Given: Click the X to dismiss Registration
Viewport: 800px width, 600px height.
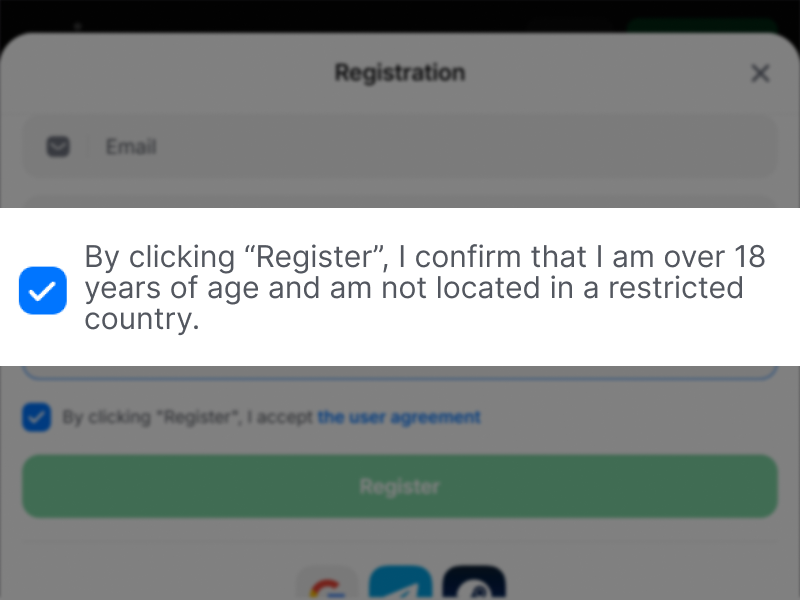Looking at the screenshot, I should tap(760, 73).
